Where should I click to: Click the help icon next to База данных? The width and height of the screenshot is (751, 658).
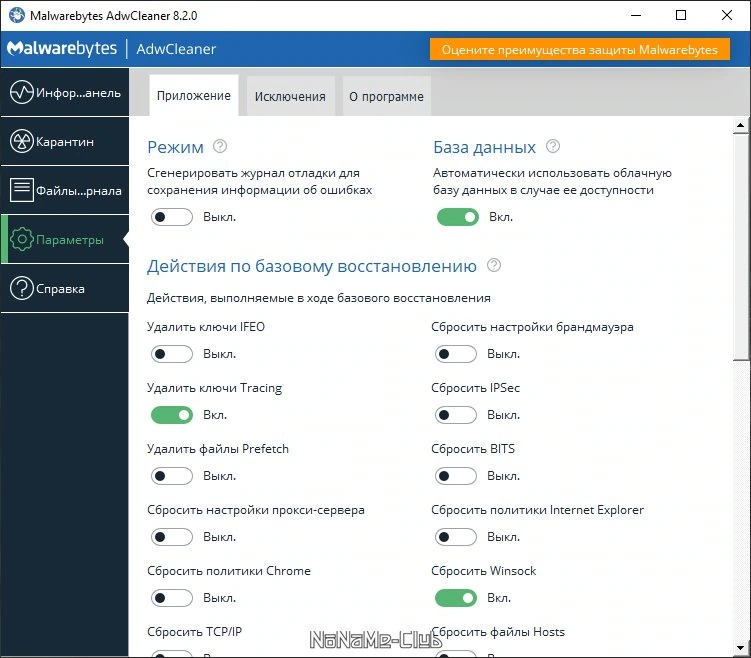(x=553, y=146)
